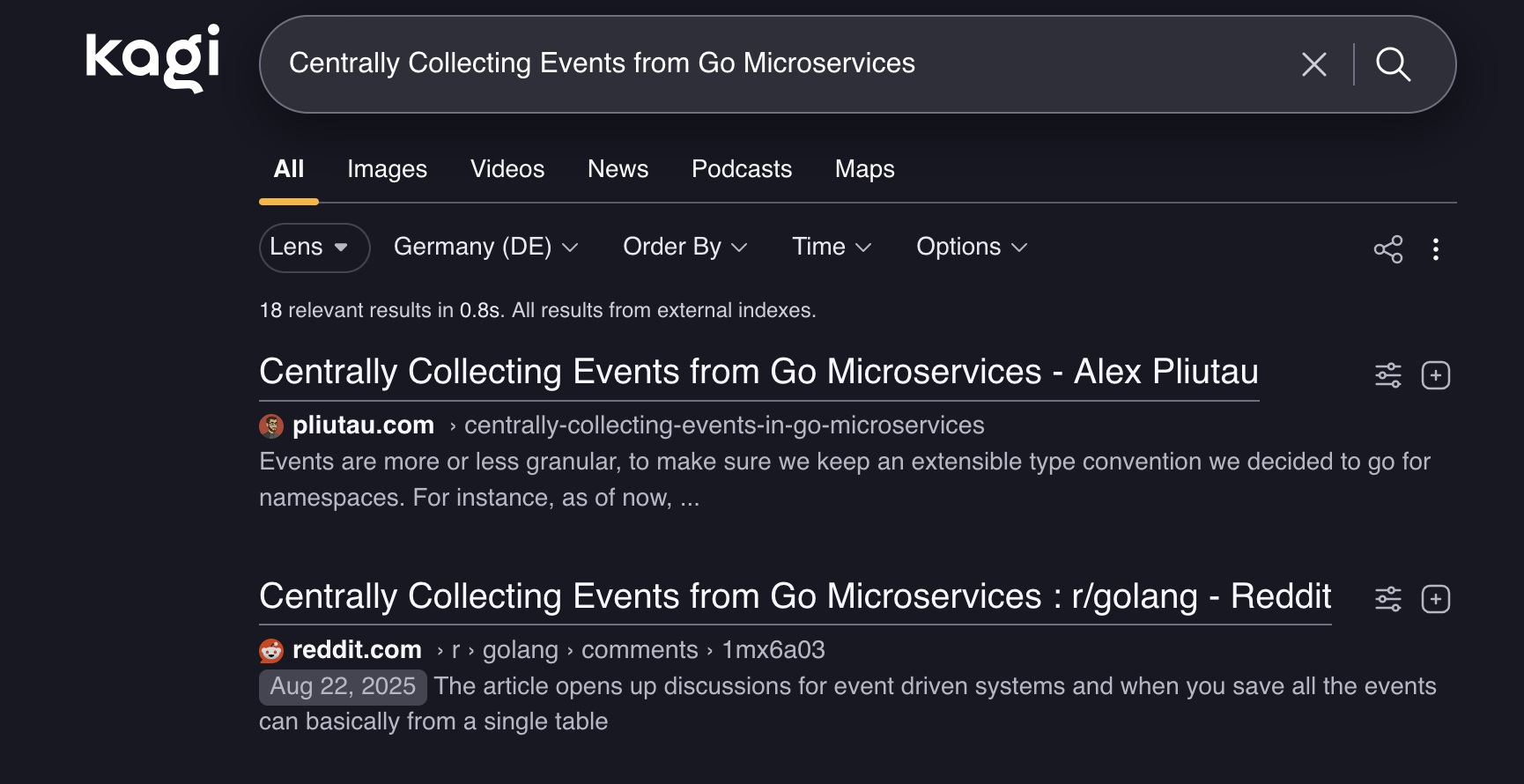
Task: Click the '18 relevant results in 0.8s' text
Action: click(382, 310)
